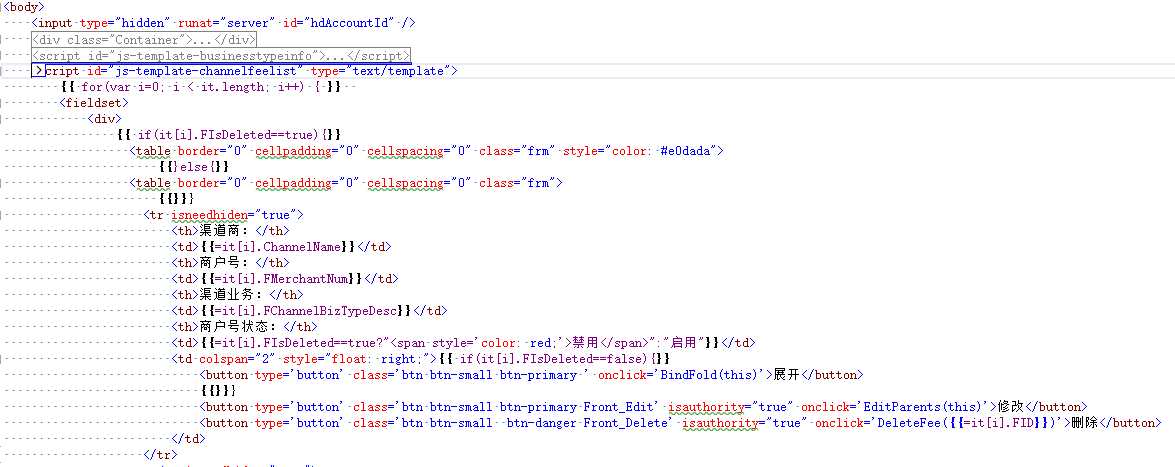Expand the collapsed div class="Container" region
Image resolution: width=1175 pixels, height=467 pixels.
coord(144,40)
